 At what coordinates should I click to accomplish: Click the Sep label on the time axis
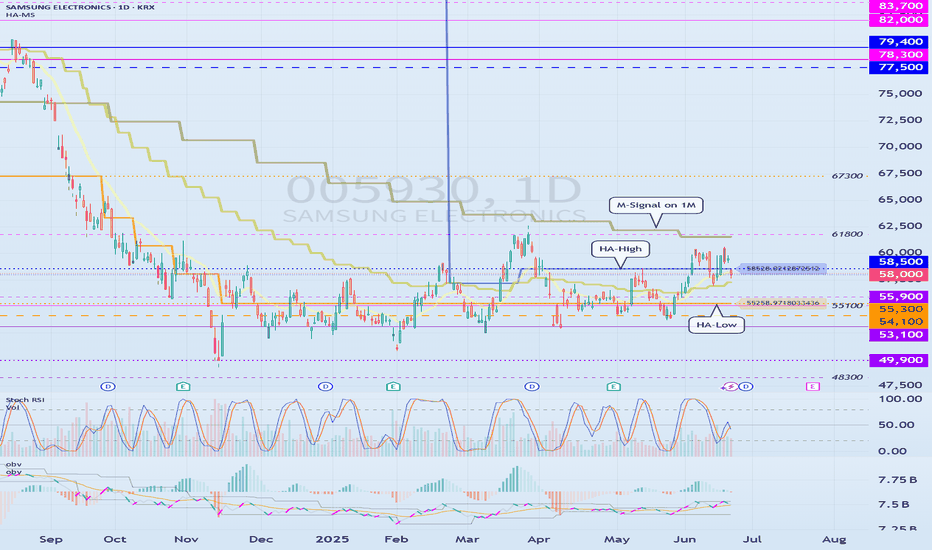[x=51, y=539]
